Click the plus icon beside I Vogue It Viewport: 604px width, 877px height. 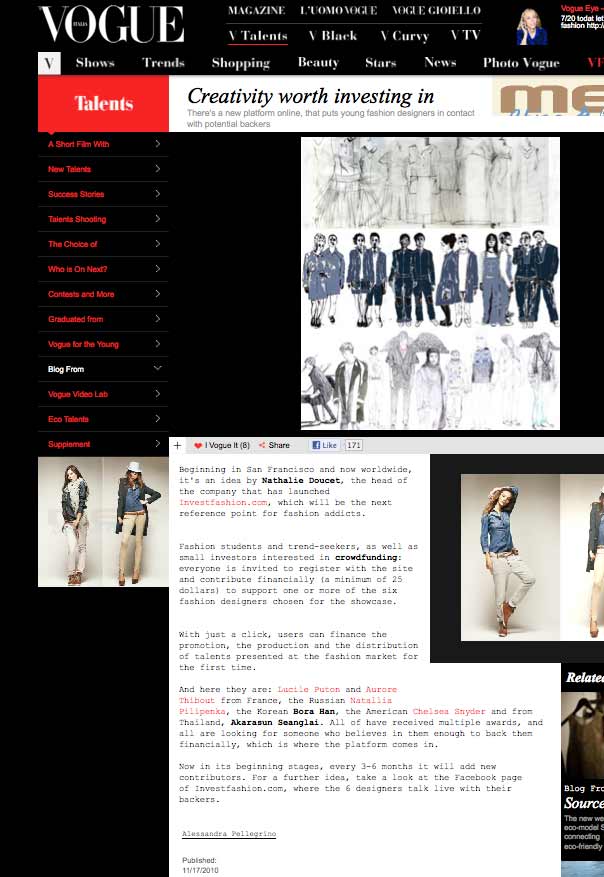177,445
